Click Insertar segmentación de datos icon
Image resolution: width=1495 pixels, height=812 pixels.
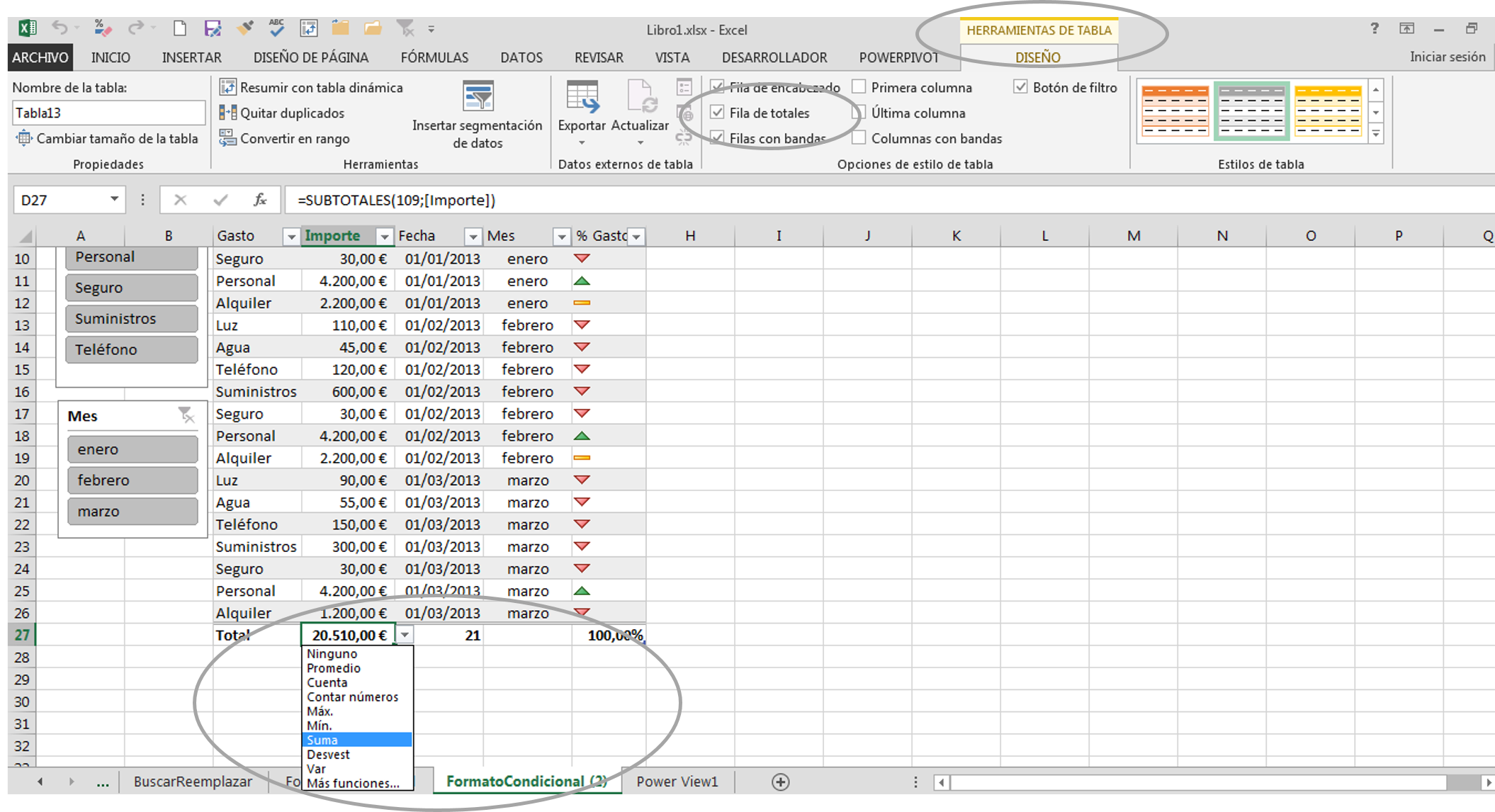pos(478,96)
